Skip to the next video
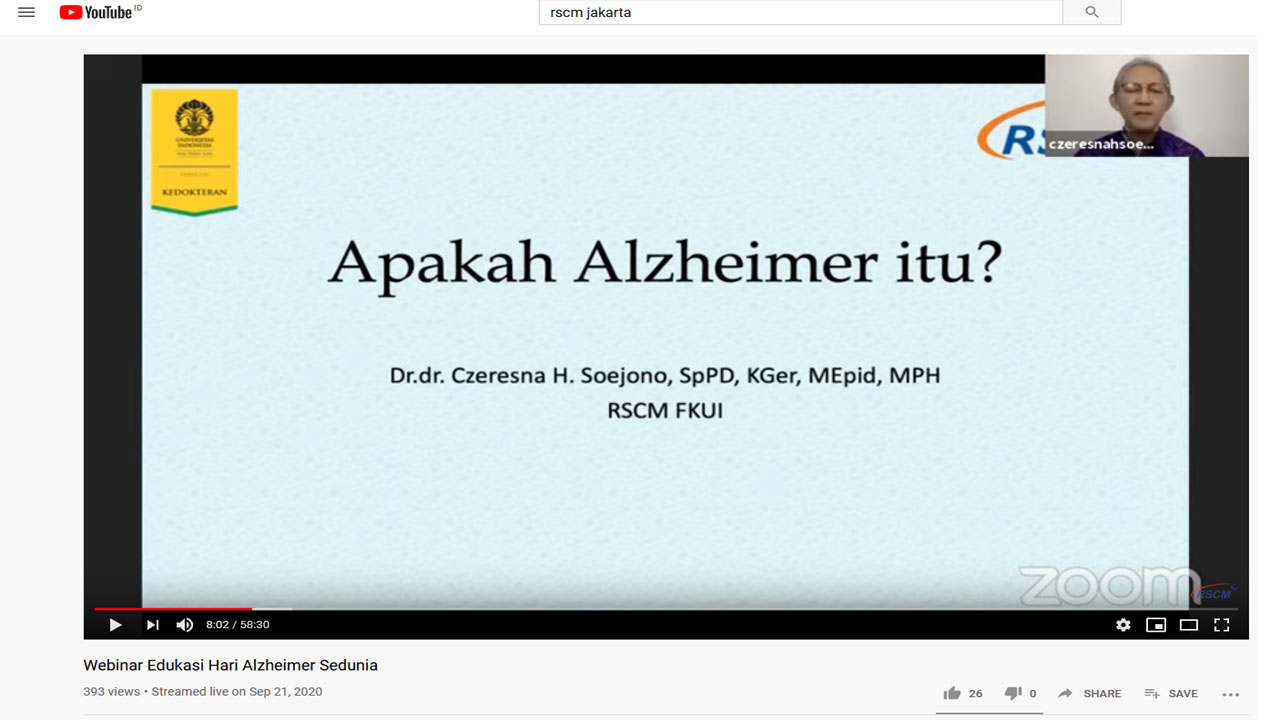 pos(152,625)
